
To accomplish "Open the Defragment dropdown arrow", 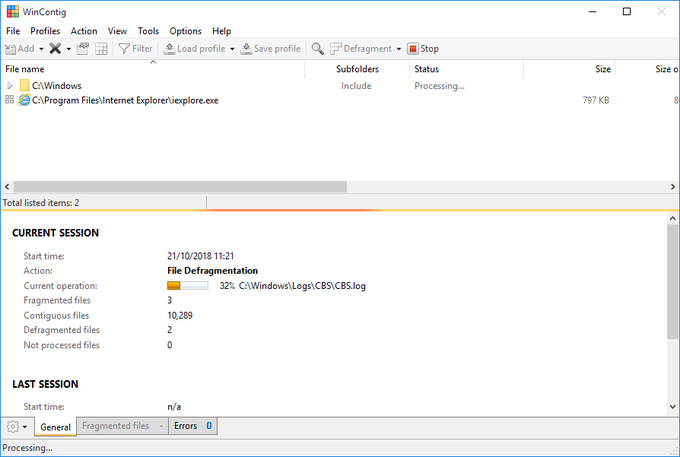I will pos(399,49).
